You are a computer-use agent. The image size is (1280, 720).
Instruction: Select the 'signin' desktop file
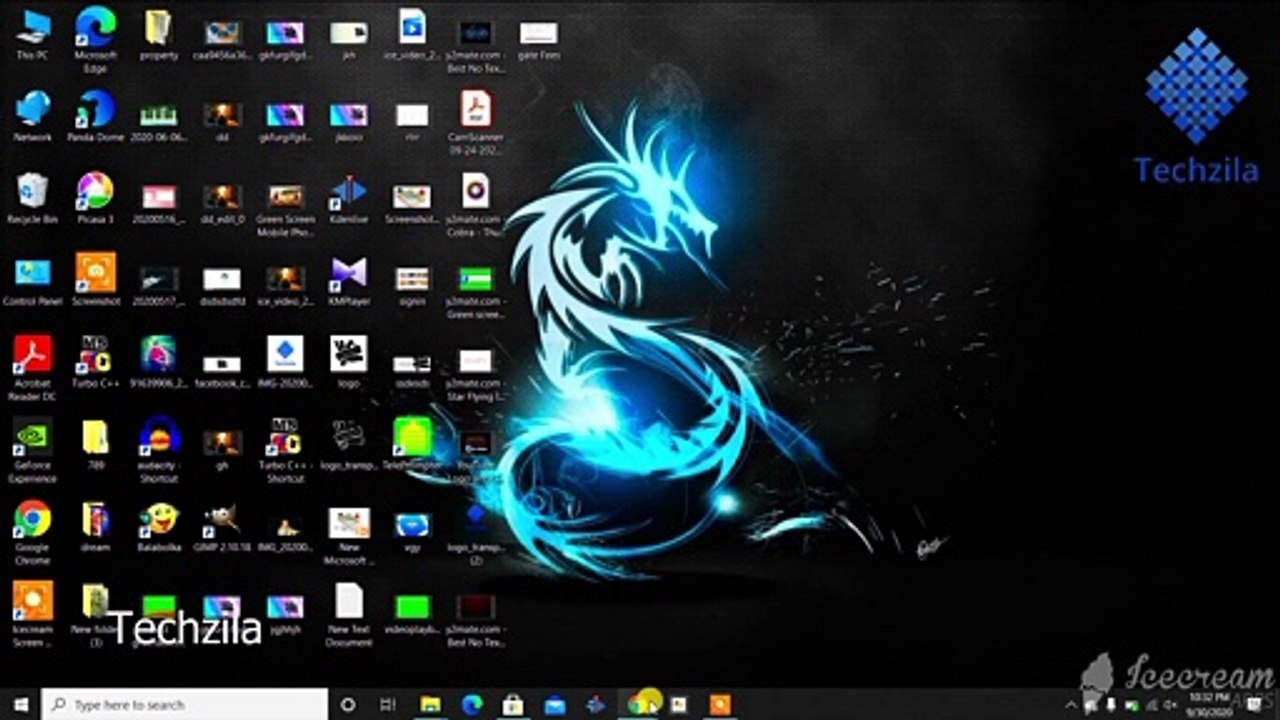point(412,284)
